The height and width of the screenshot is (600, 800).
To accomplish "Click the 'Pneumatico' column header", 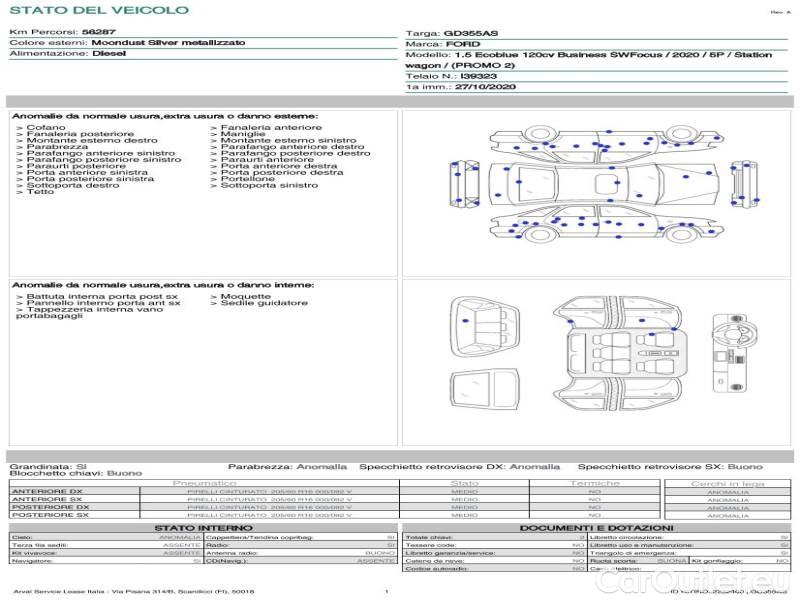I will click(x=204, y=483).
